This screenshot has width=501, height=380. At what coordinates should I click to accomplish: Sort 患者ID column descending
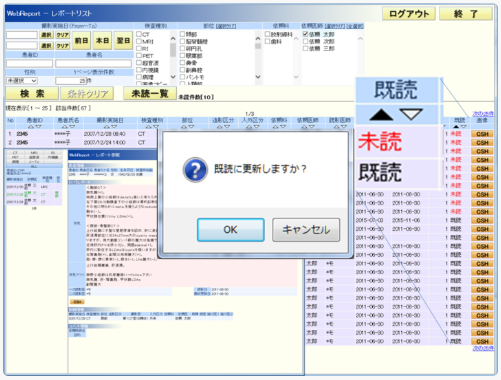point(38,127)
